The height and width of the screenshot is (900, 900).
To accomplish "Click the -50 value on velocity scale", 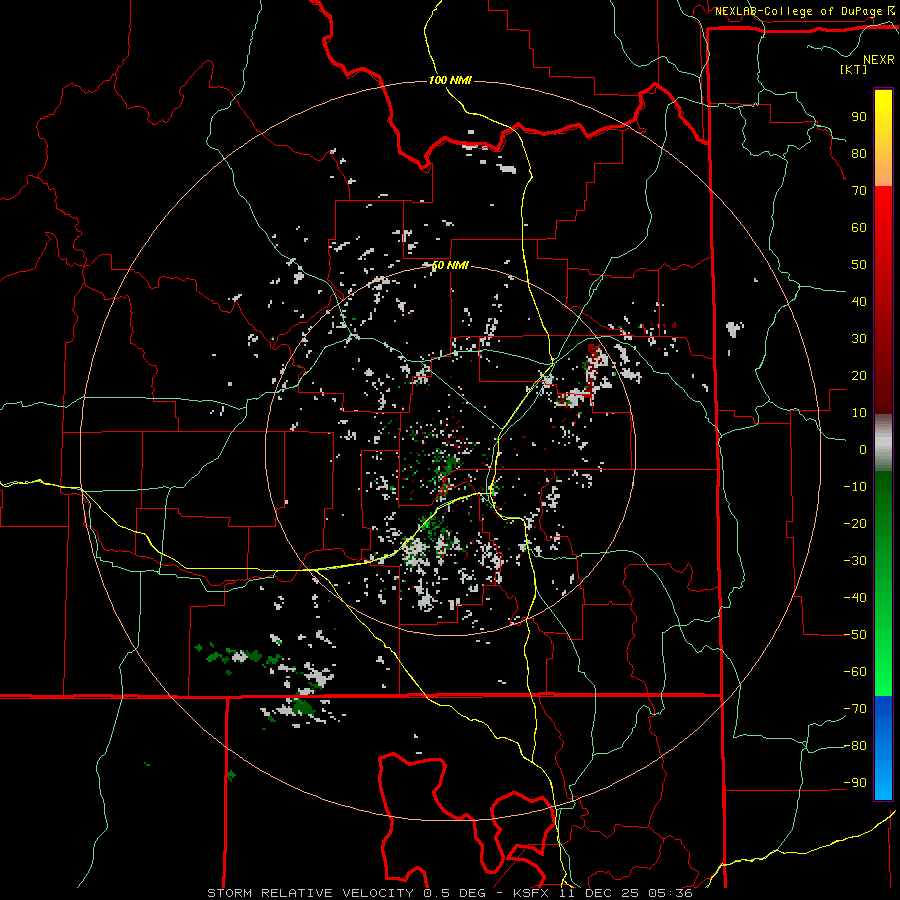I will [x=855, y=635].
